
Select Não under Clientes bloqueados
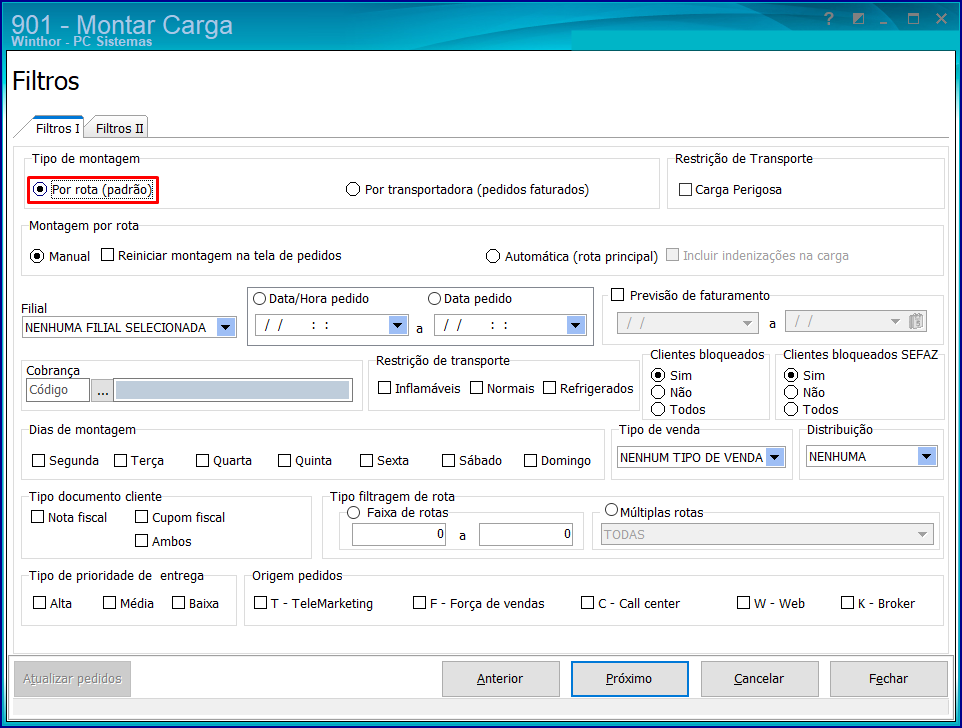coord(658,392)
